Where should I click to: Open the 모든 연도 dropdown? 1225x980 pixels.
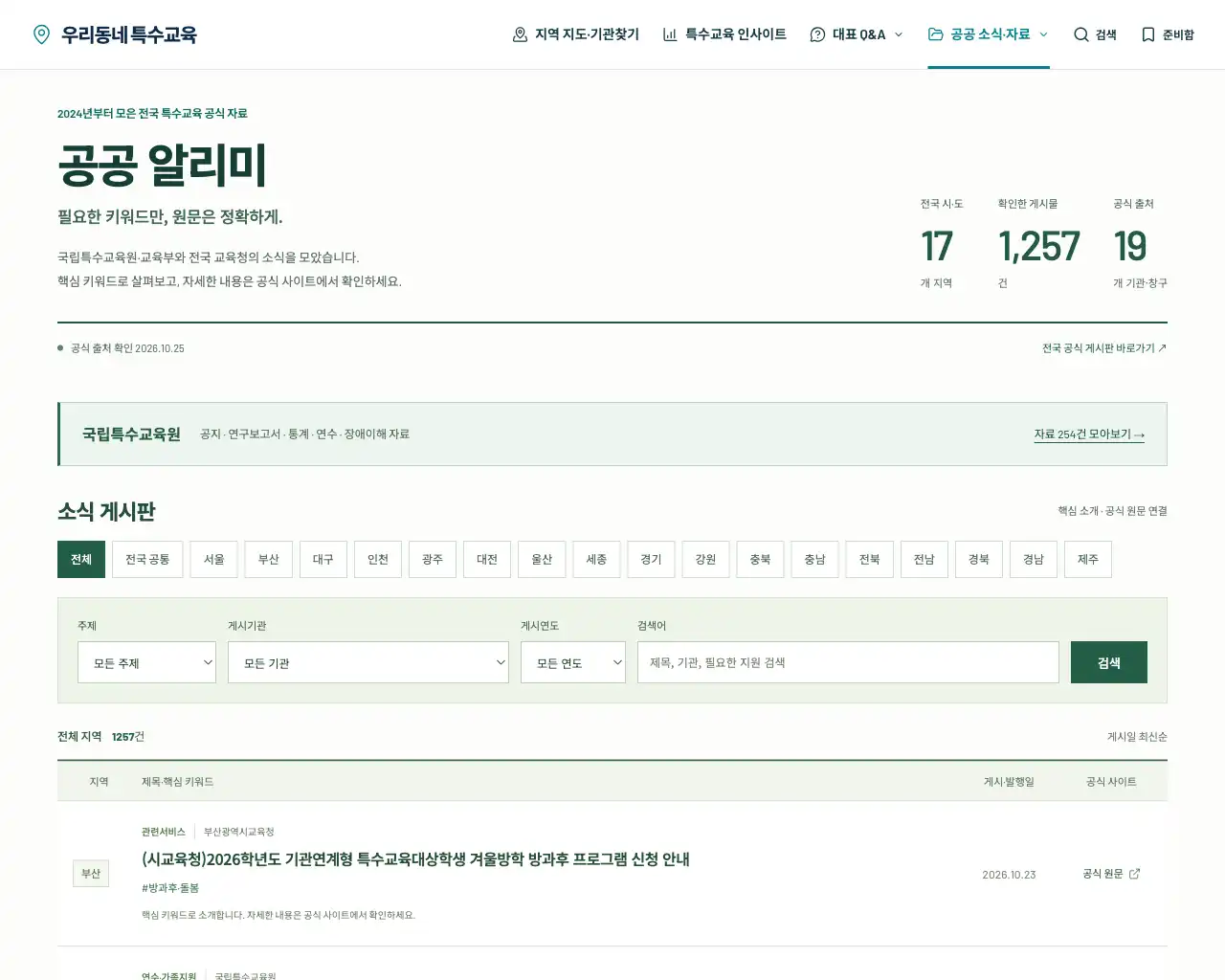point(573,662)
